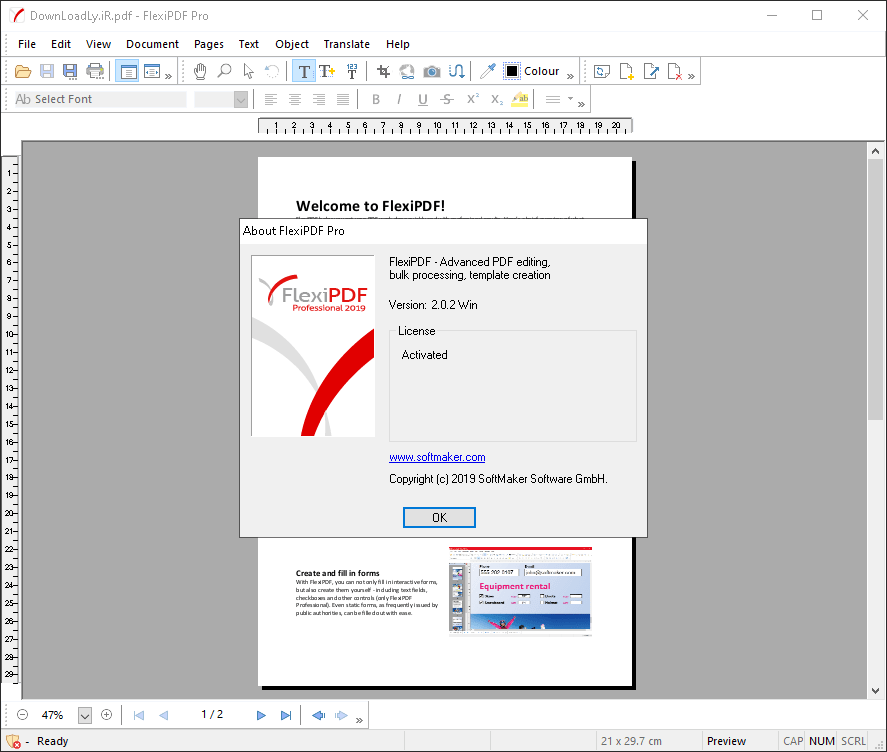Toggle Fit Page view mode
Image resolution: width=887 pixels, height=752 pixels.
point(127,71)
